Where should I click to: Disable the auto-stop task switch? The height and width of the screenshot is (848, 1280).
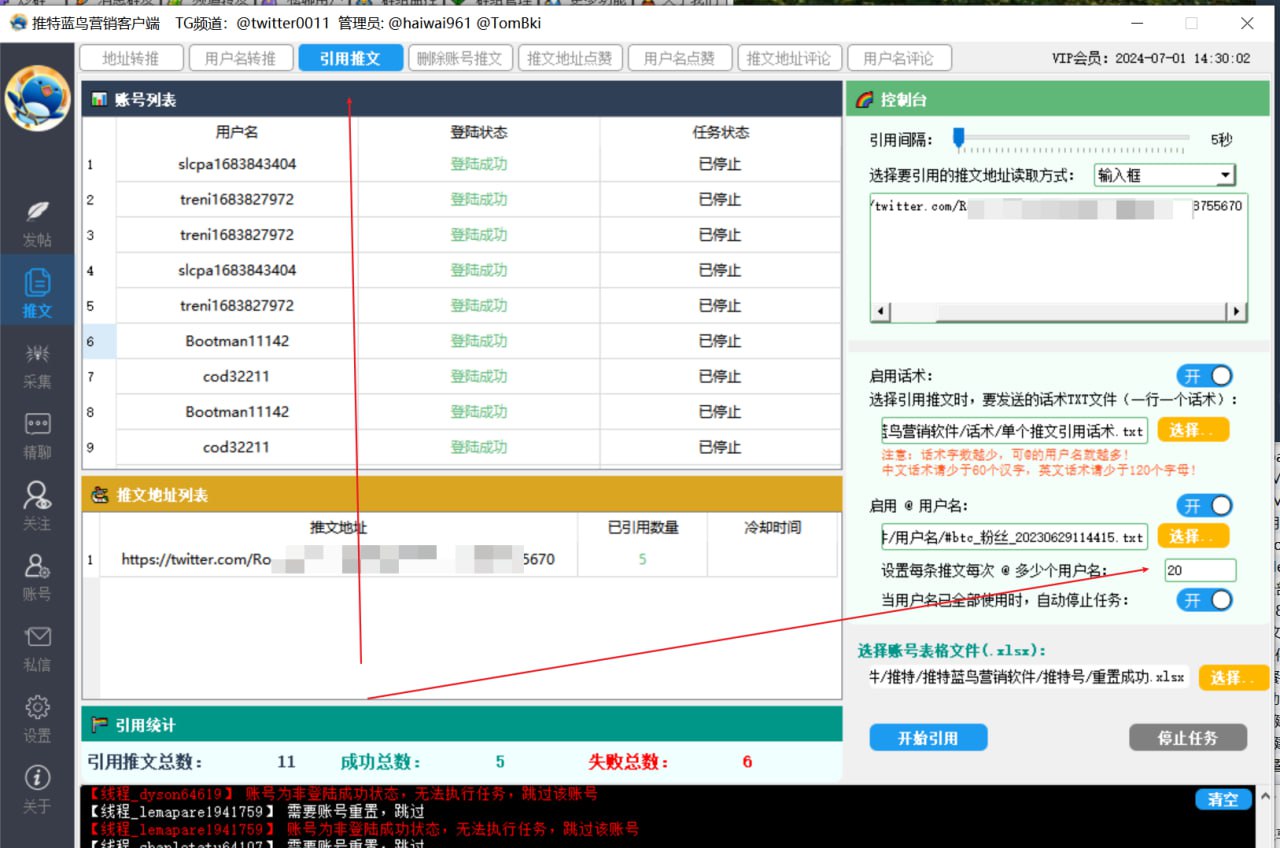pyautogui.click(x=1204, y=600)
